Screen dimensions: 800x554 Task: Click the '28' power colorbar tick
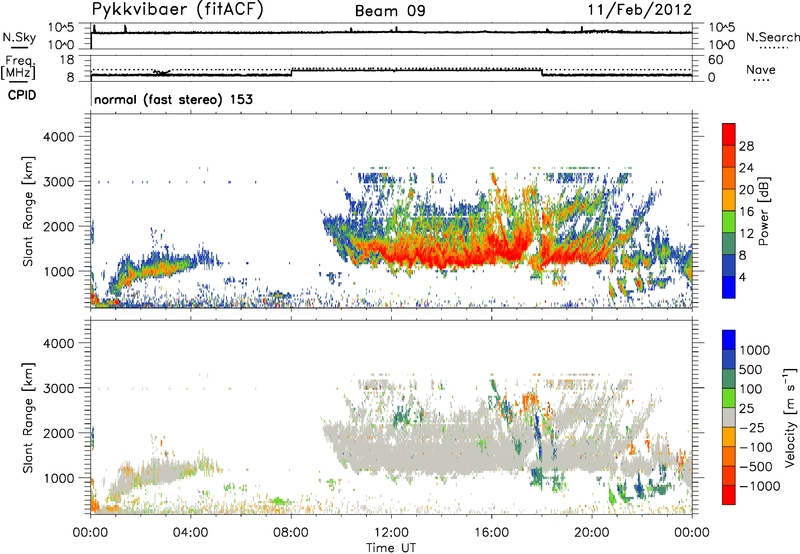(746, 146)
